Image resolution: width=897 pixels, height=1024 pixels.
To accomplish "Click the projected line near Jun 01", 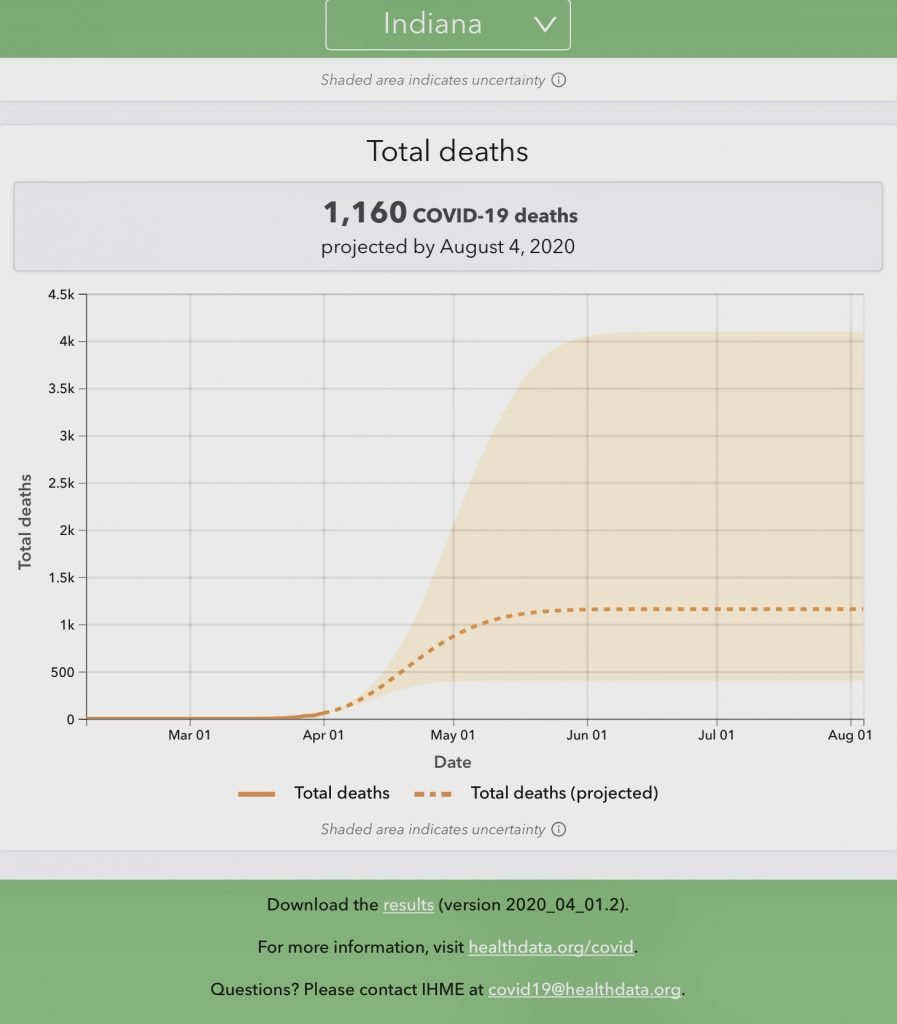I will pyautogui.click(x=587, y=609).
